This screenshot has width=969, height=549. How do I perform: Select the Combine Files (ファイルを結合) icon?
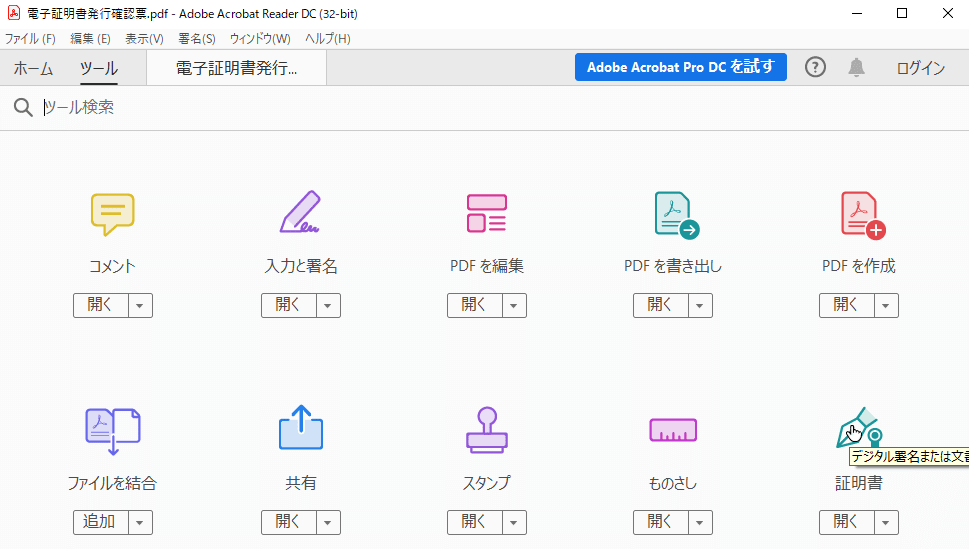pos(112,431)
